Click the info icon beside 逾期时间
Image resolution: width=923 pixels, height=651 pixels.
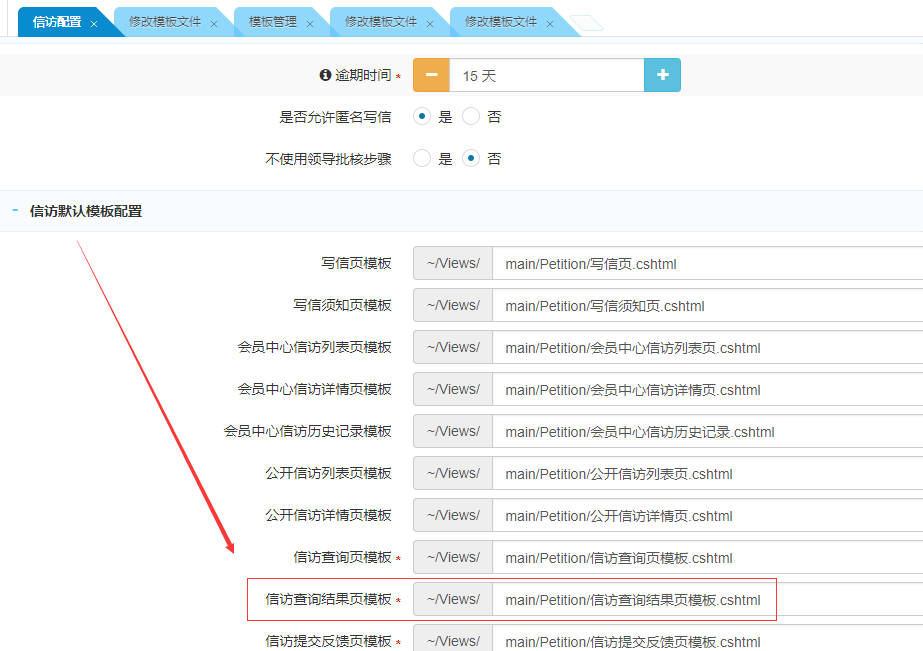pos(324,76)
